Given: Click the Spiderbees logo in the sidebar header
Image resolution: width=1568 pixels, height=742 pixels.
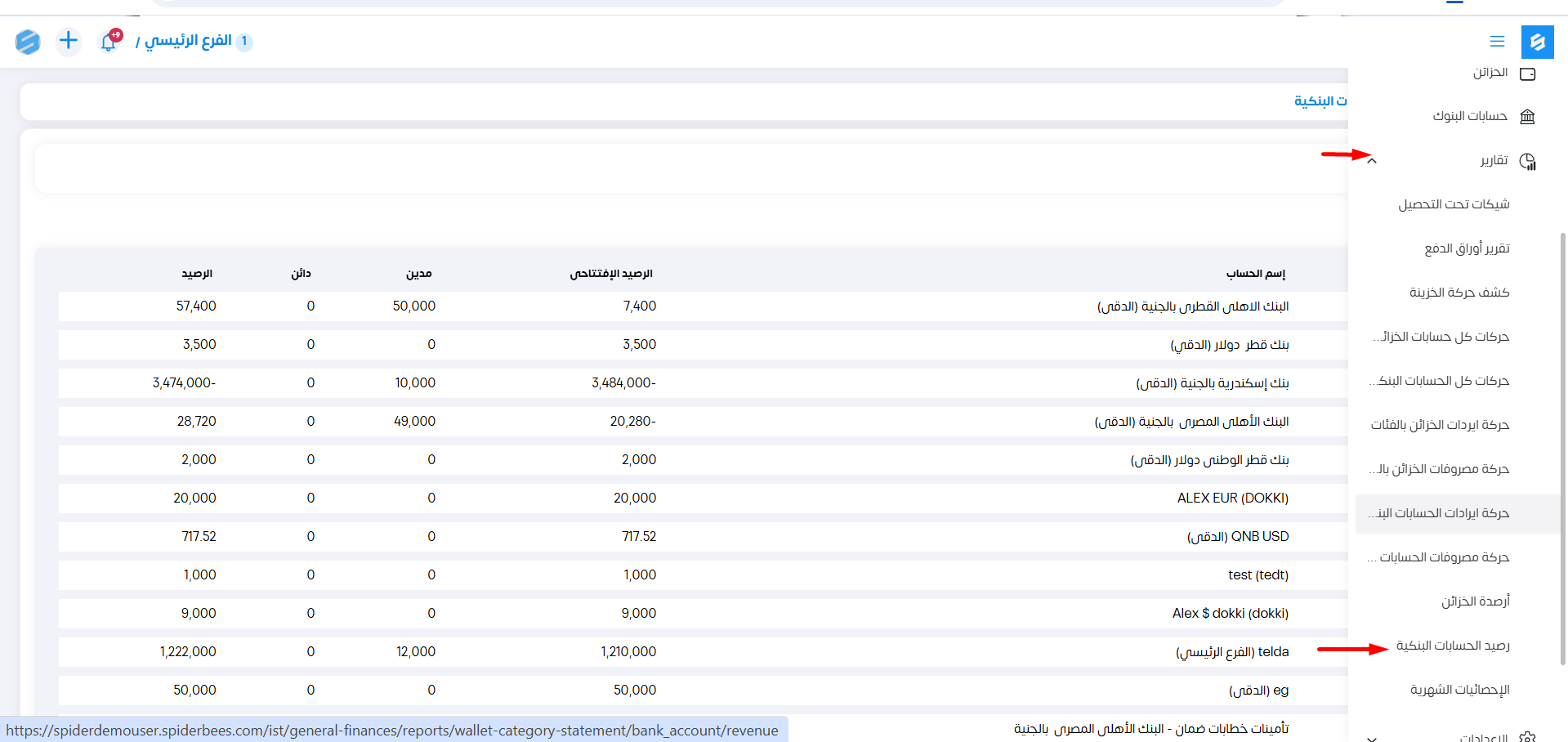Looking at the screenshot, I should 1537,42.
